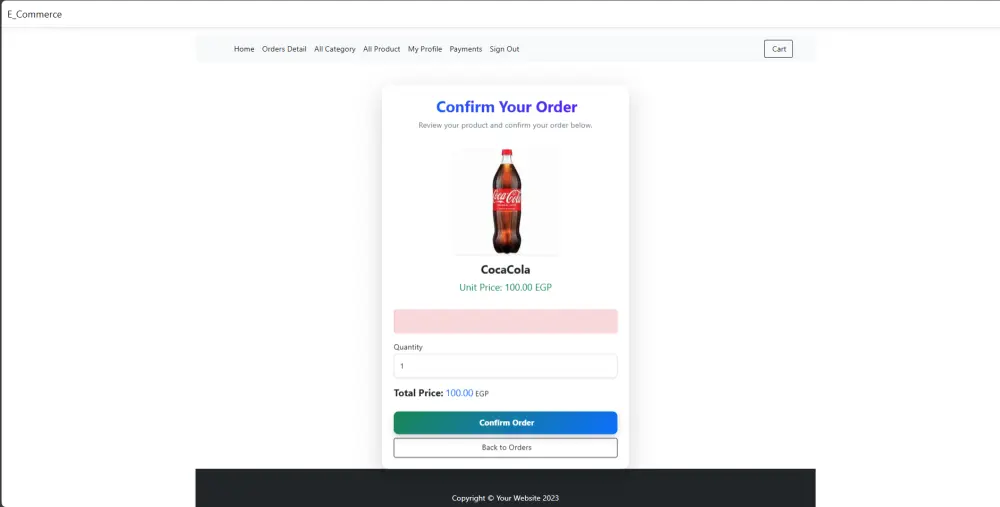
Task: Open My Profile page
Action: coord(425,49)
